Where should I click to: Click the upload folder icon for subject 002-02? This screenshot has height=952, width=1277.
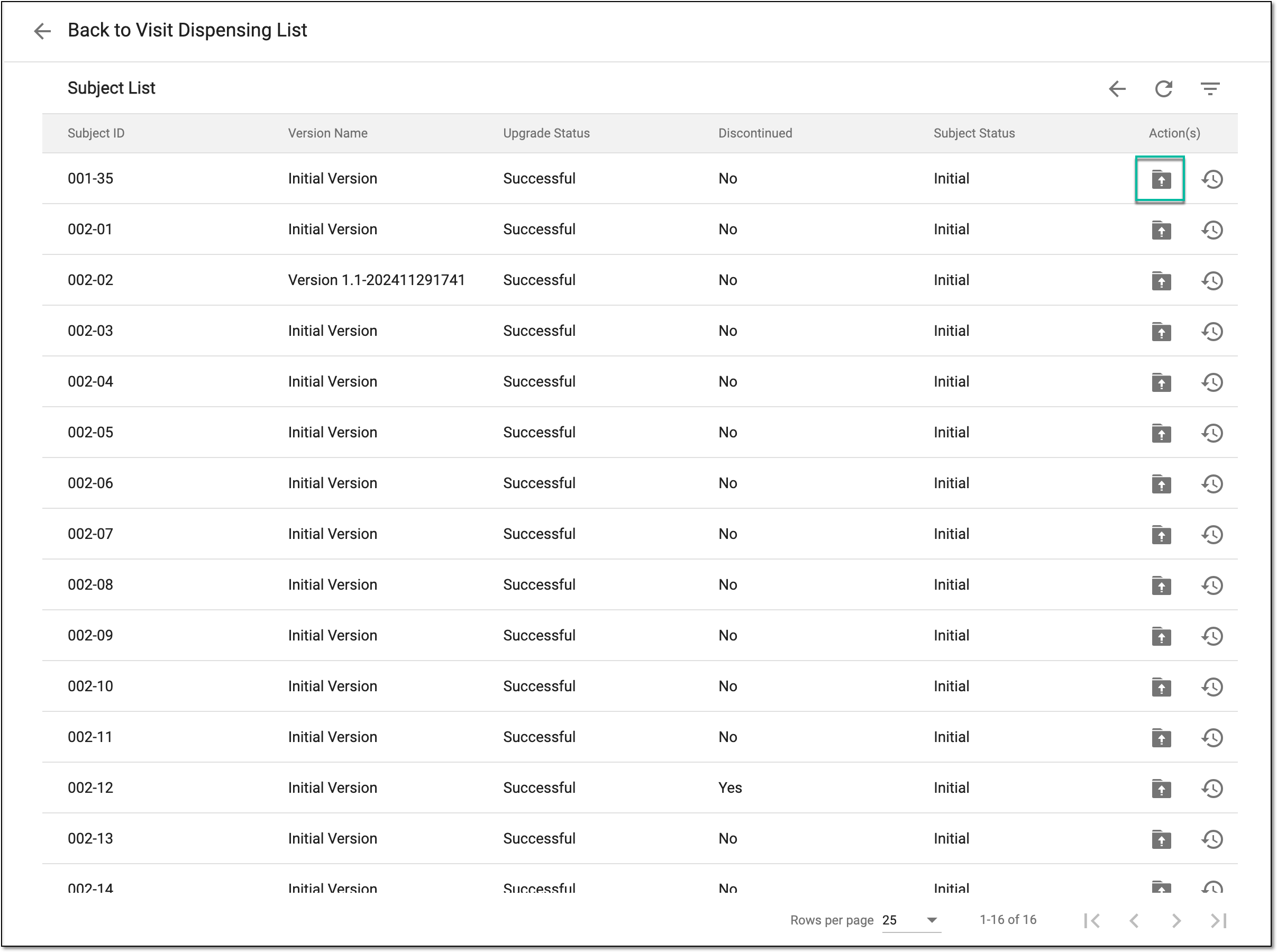(1161, 281)
